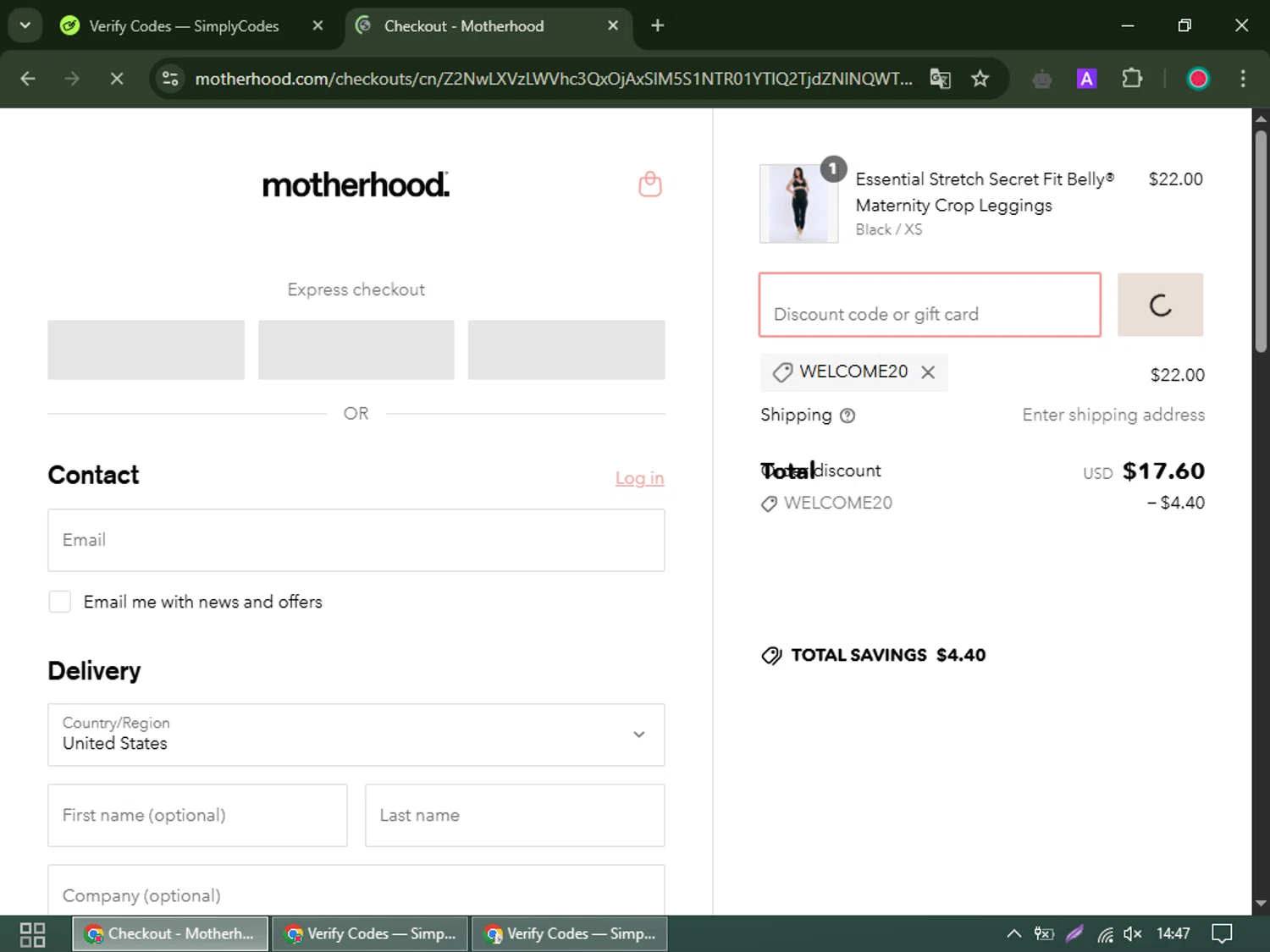Click the shipping help question mark icon
1270x952 pixels.
(848, 415)
